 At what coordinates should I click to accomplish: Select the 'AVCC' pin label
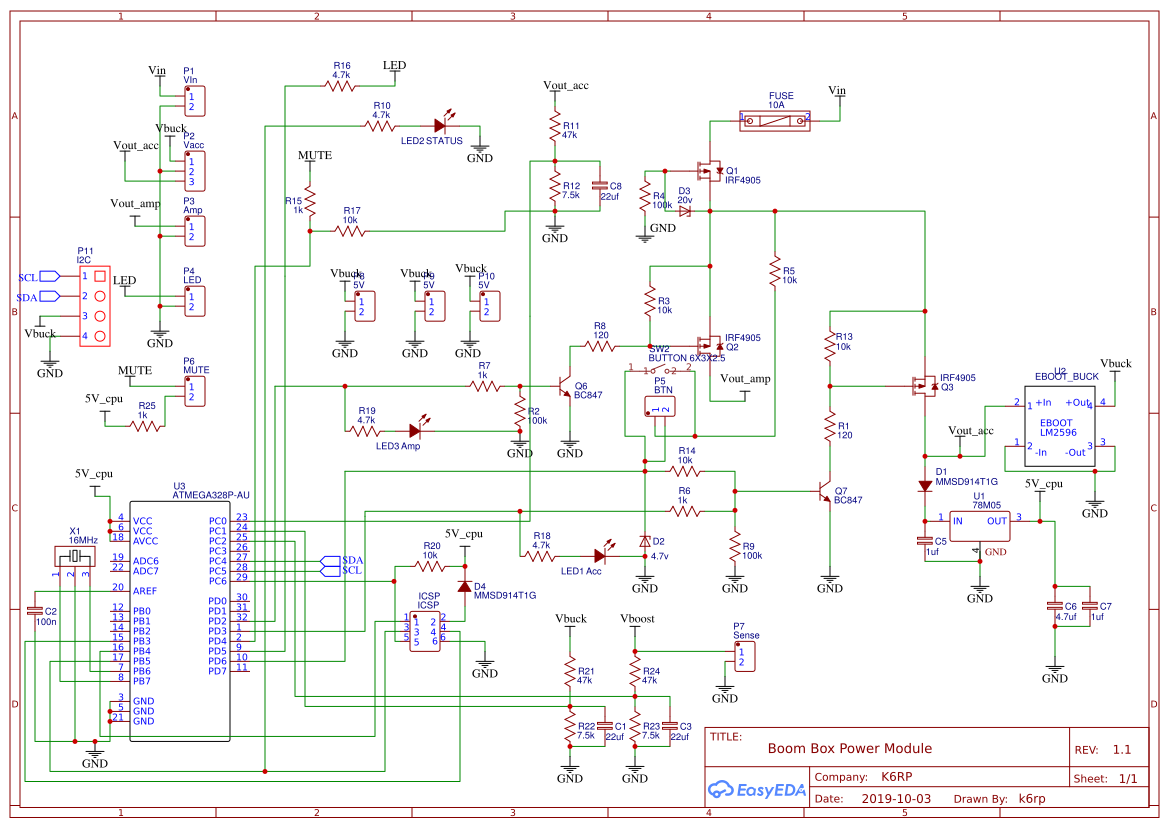pyautogui.click(x=145, y=541)
